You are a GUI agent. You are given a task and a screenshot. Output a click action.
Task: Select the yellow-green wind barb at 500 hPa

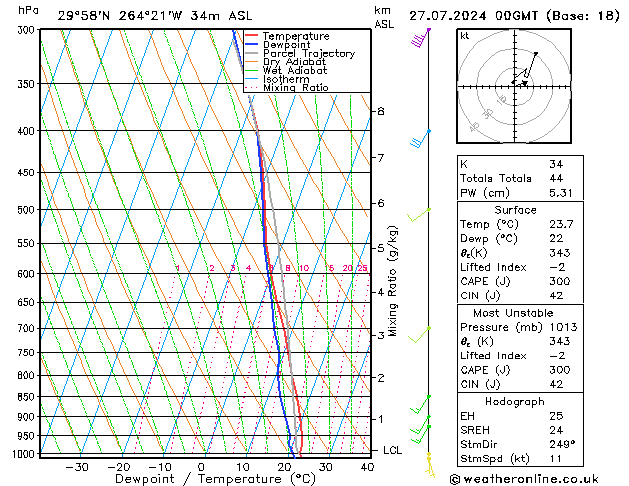tap(422, 214)
